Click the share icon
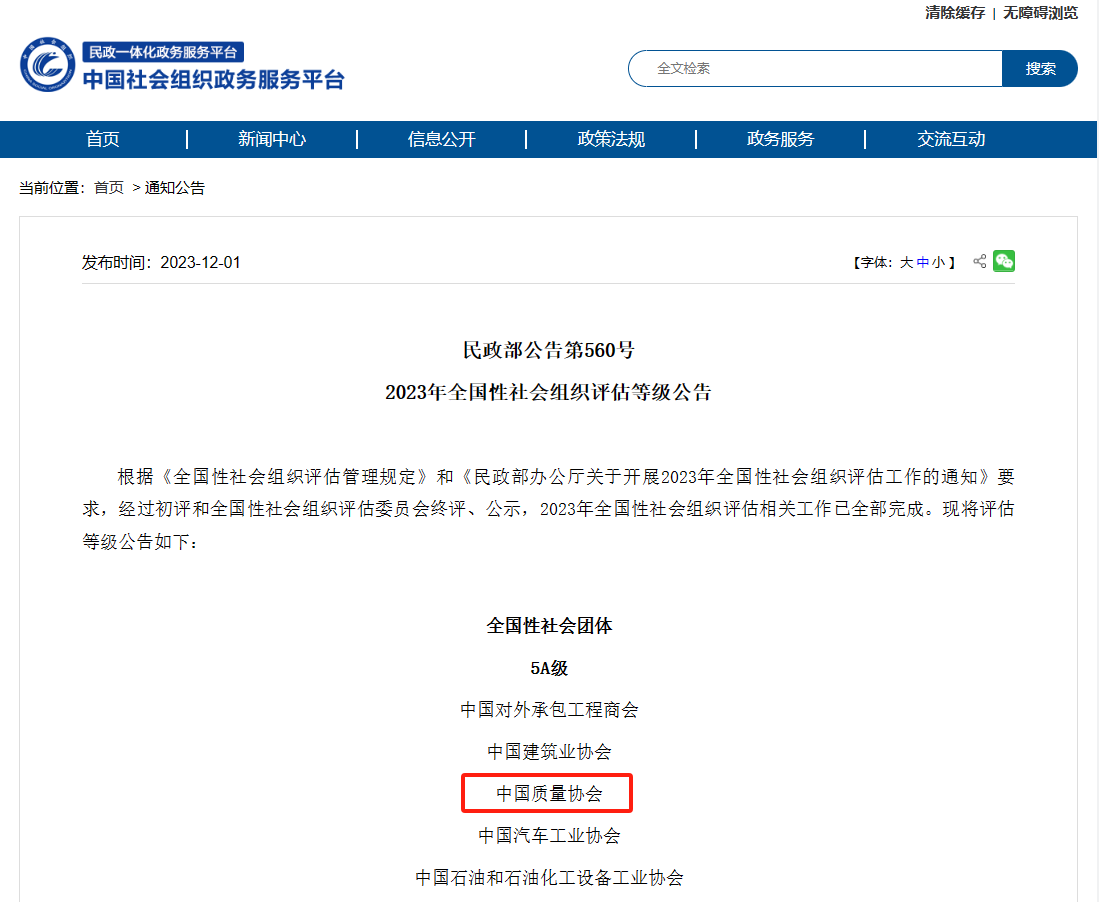Screen dimensions: 1099x902 (979, 262)
